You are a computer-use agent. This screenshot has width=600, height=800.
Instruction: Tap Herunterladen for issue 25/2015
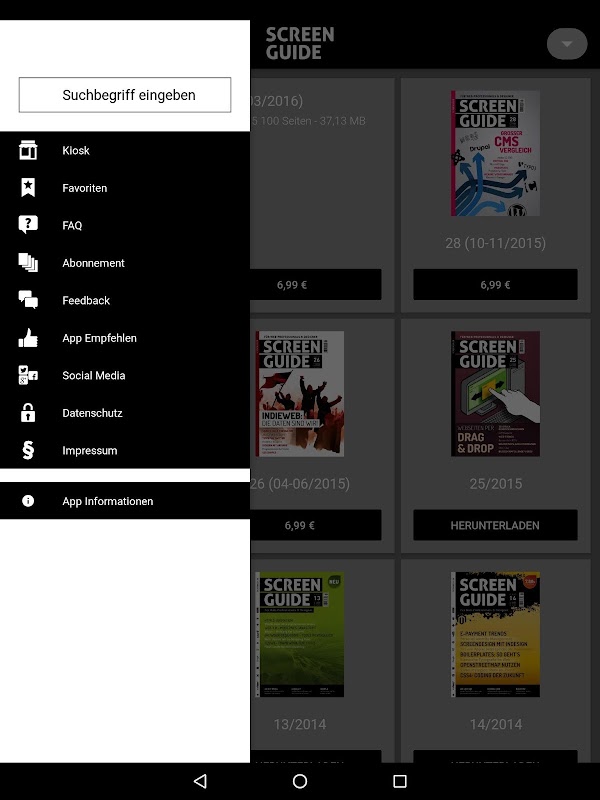tap(495, 525)
